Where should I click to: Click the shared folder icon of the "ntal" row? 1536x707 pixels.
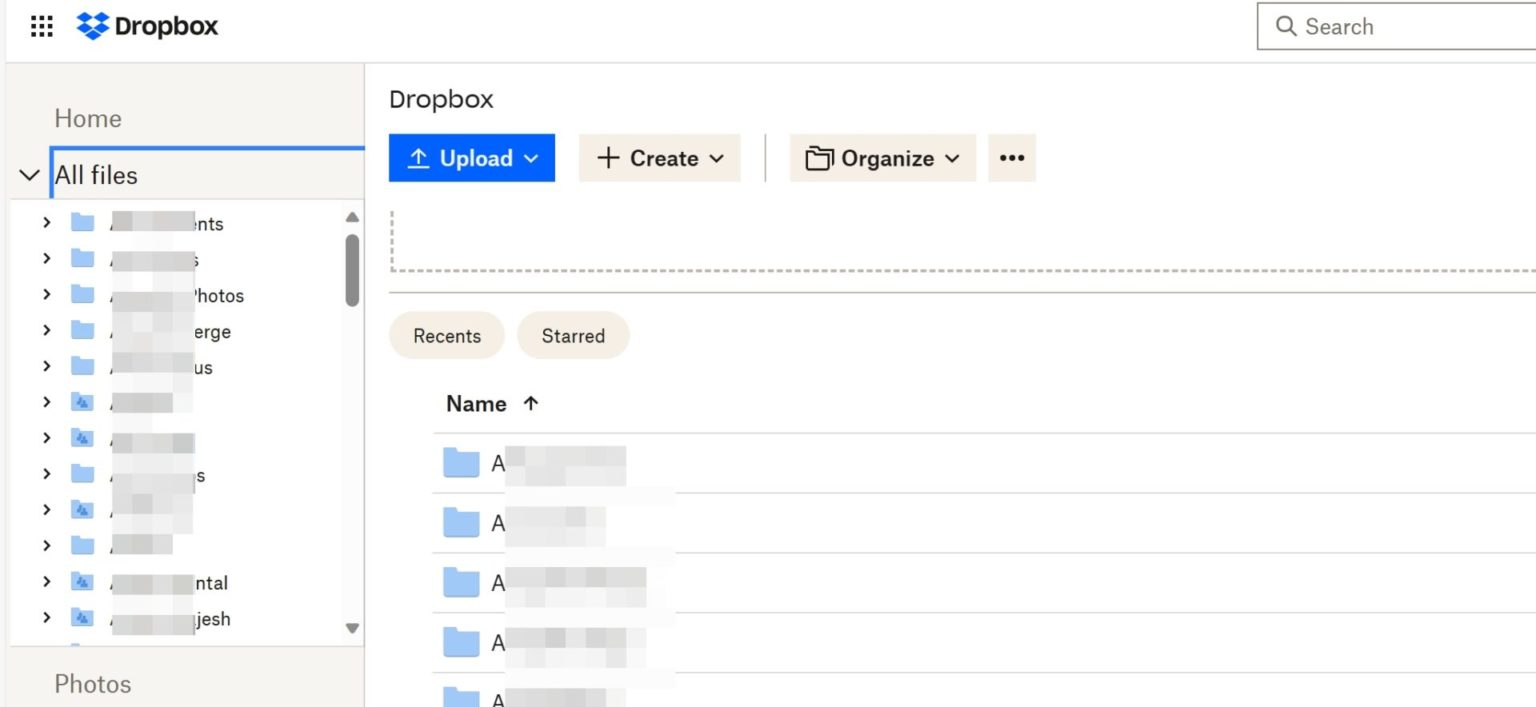coord(82,582)
